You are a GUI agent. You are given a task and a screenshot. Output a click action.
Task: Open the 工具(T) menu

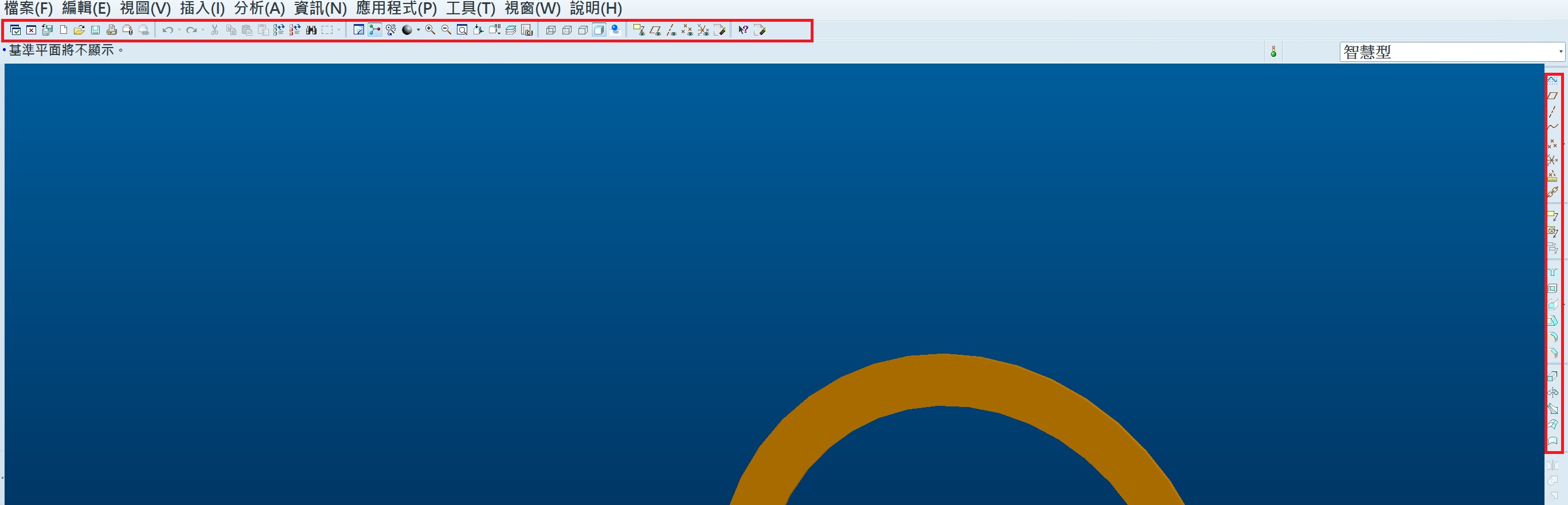click(x=471, y=9)
